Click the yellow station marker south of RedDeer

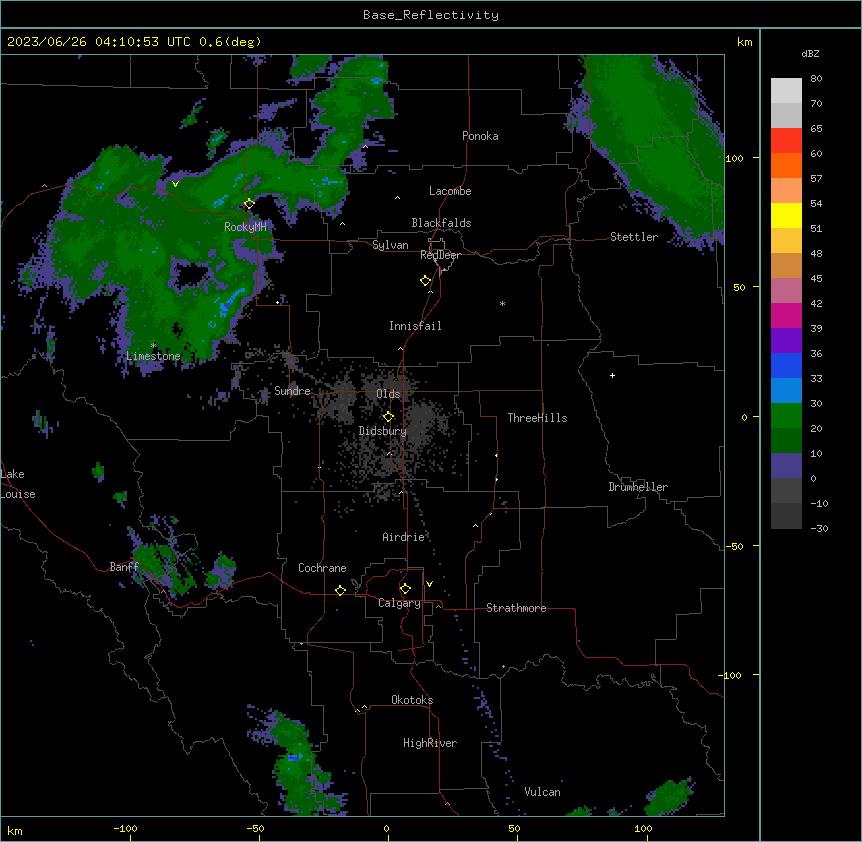426,281
